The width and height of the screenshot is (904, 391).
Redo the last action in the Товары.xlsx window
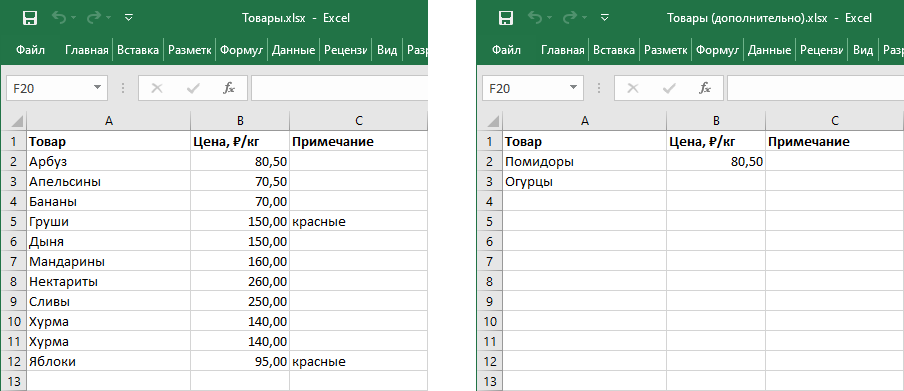click(94, 18)
